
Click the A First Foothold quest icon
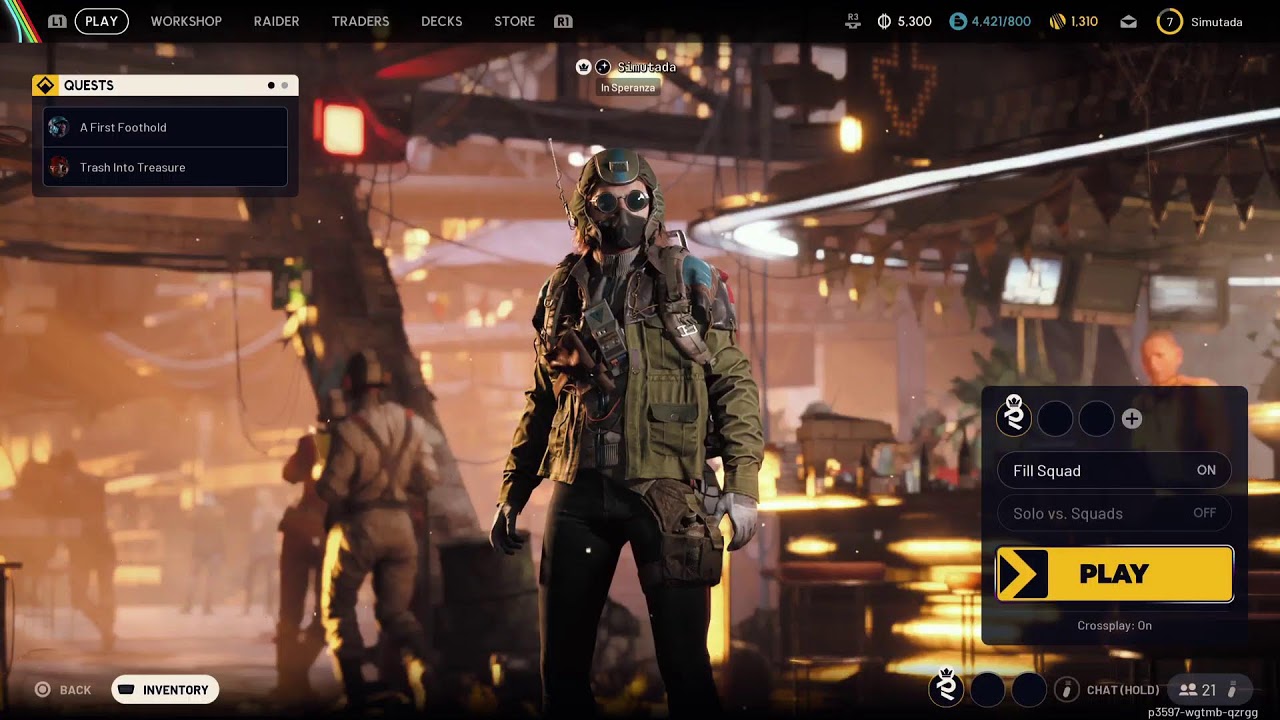point(59,127)
